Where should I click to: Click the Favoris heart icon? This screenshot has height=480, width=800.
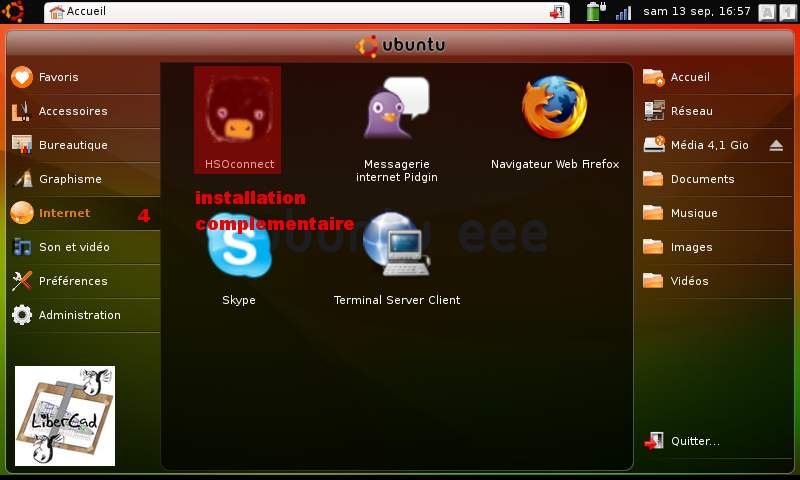[22, 77]
